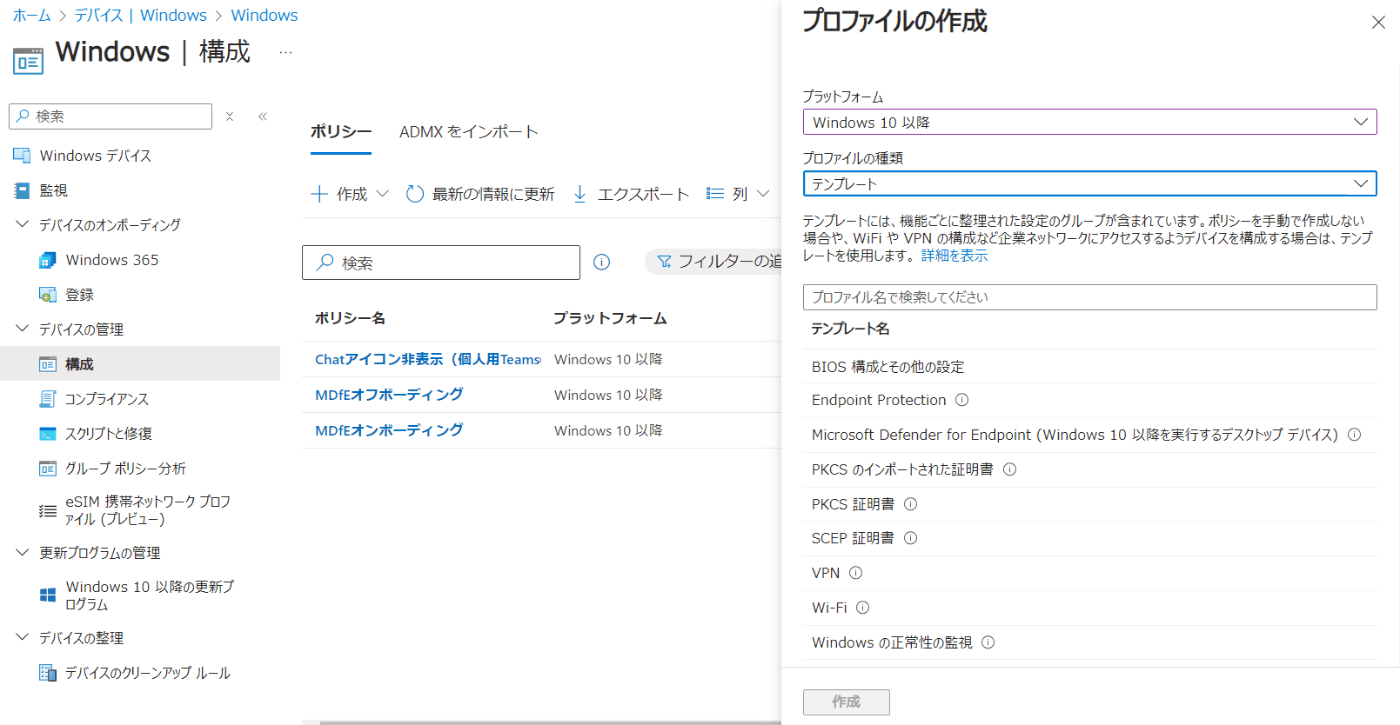The height and width of the screenshot is (725, 1400).
Task: Click the 登録 enrollment icon
Action: pyautogui.click(x=47, y=295)
